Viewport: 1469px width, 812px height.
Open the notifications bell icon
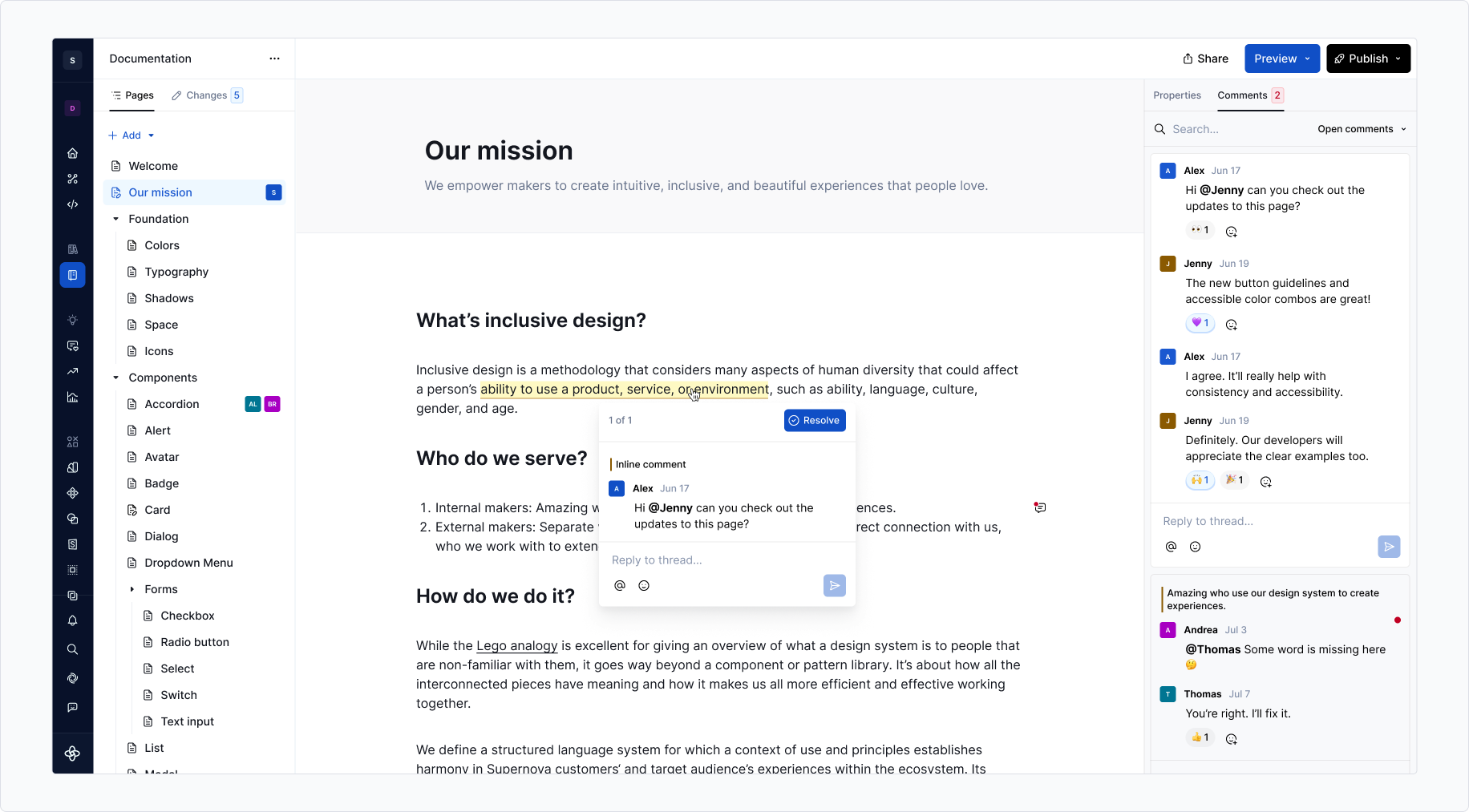pyautogui.click(x=72, y=620)
